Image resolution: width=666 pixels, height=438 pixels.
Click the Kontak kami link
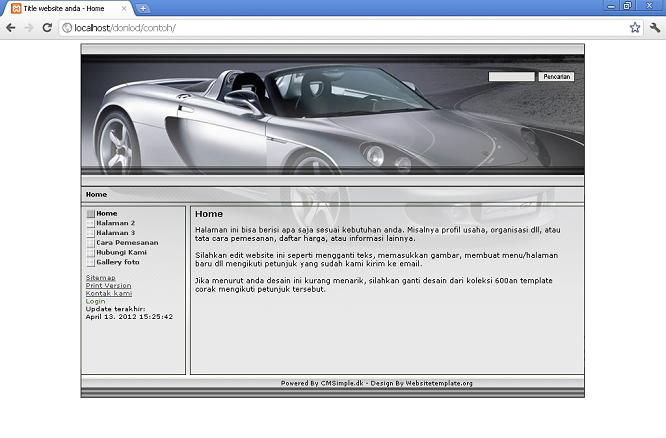[x=109, y=293]
